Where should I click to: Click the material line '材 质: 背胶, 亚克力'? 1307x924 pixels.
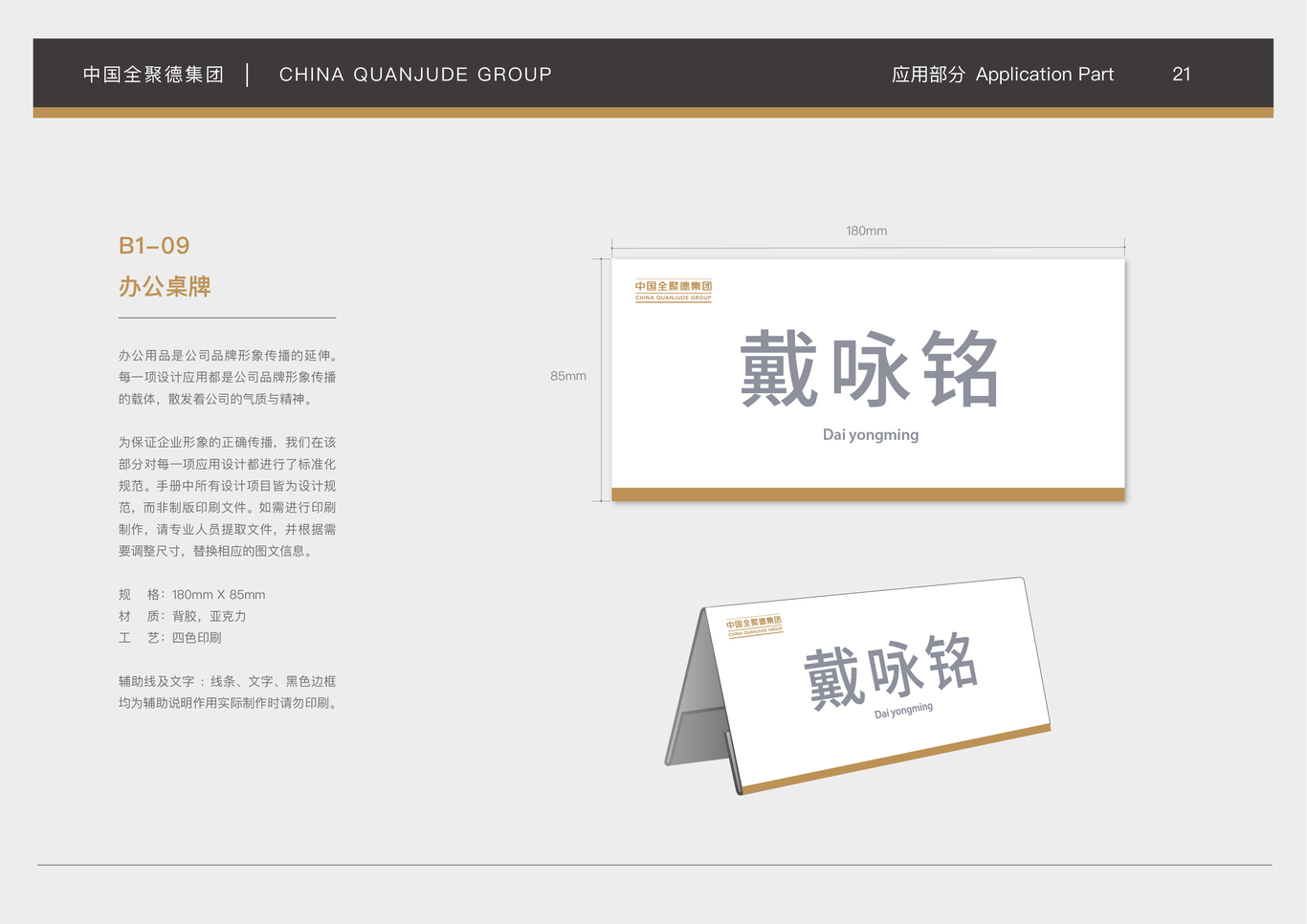183,616
